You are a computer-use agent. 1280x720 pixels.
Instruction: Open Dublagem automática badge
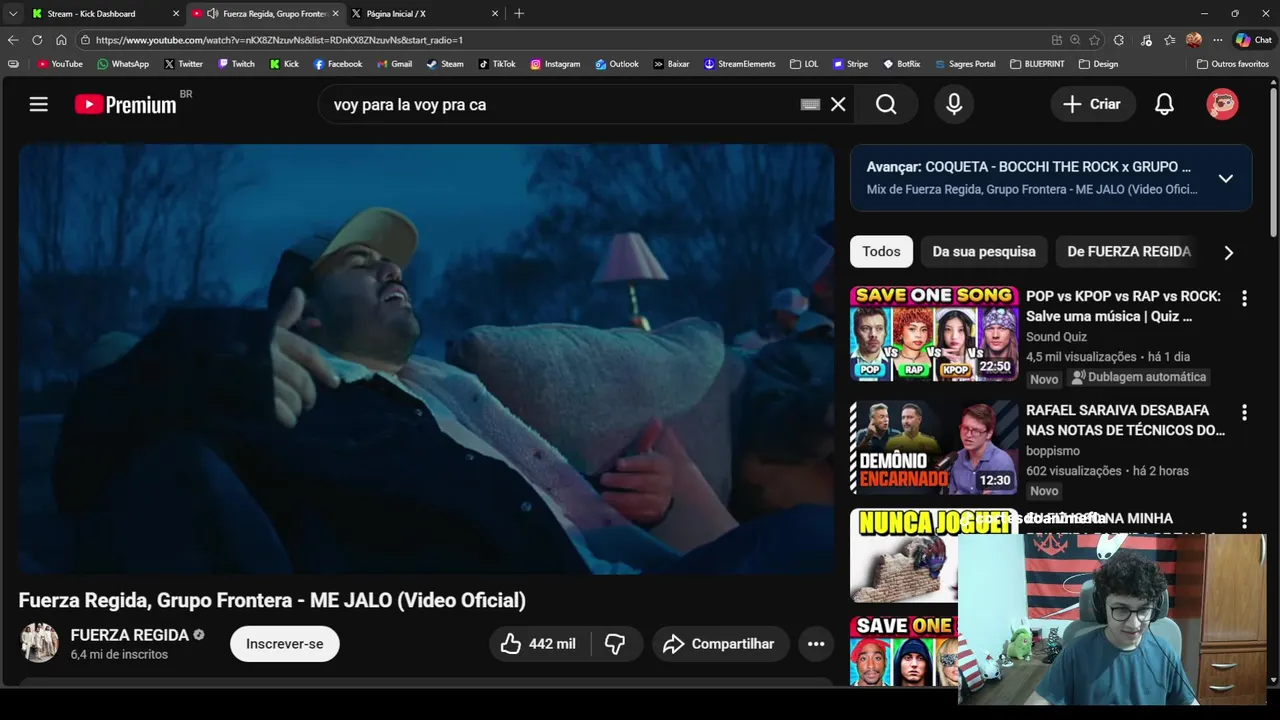click(x=1138, y=377)
